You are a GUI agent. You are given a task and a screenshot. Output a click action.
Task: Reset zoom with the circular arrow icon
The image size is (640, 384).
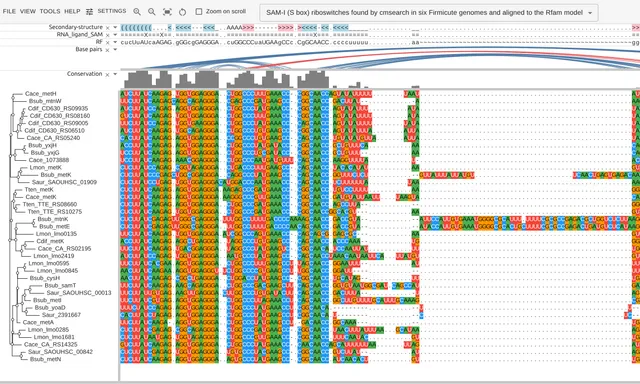pyautogui.click(x=182, y=12)
